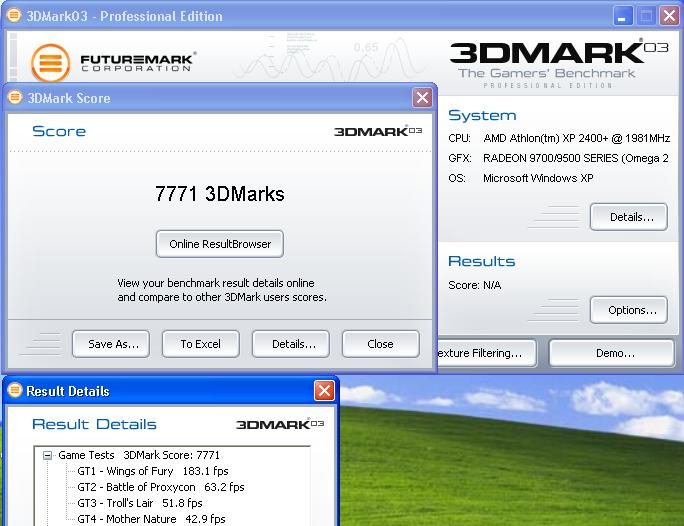Click the 3DMark Score dialog title icon
The image size is (684, 526).
(15, 97)
